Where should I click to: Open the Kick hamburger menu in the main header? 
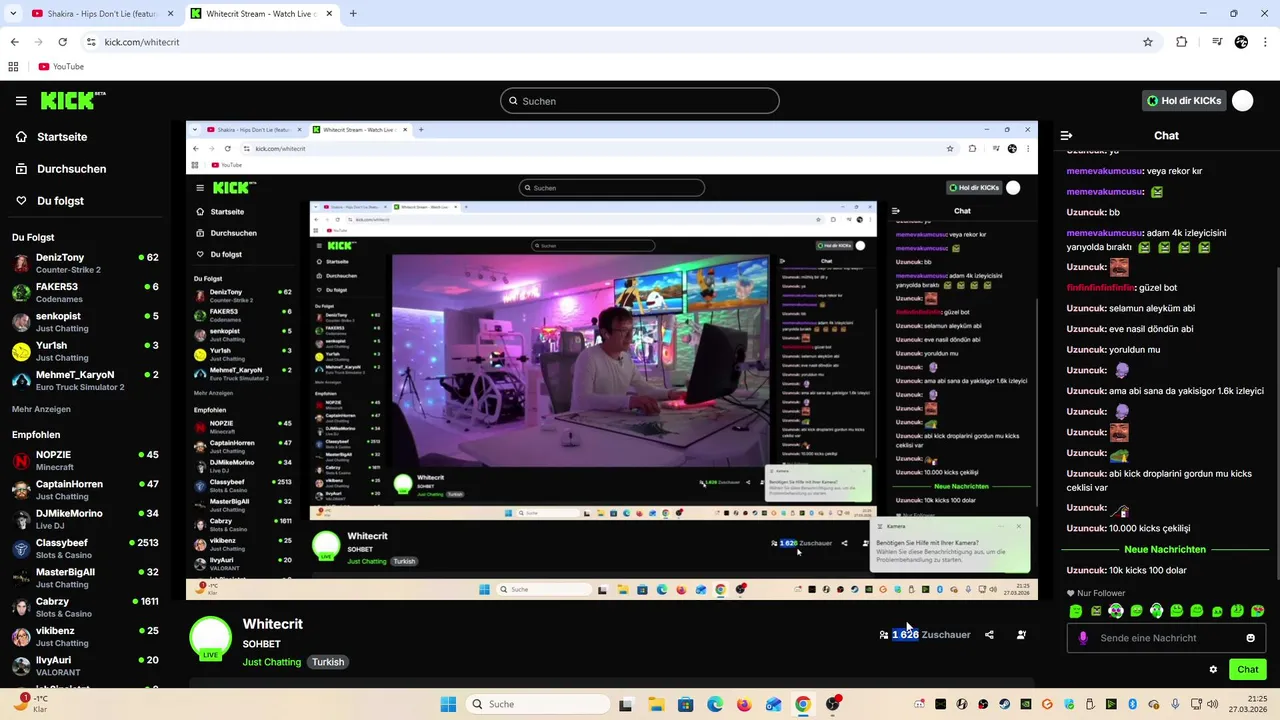[x=21, y=101]
